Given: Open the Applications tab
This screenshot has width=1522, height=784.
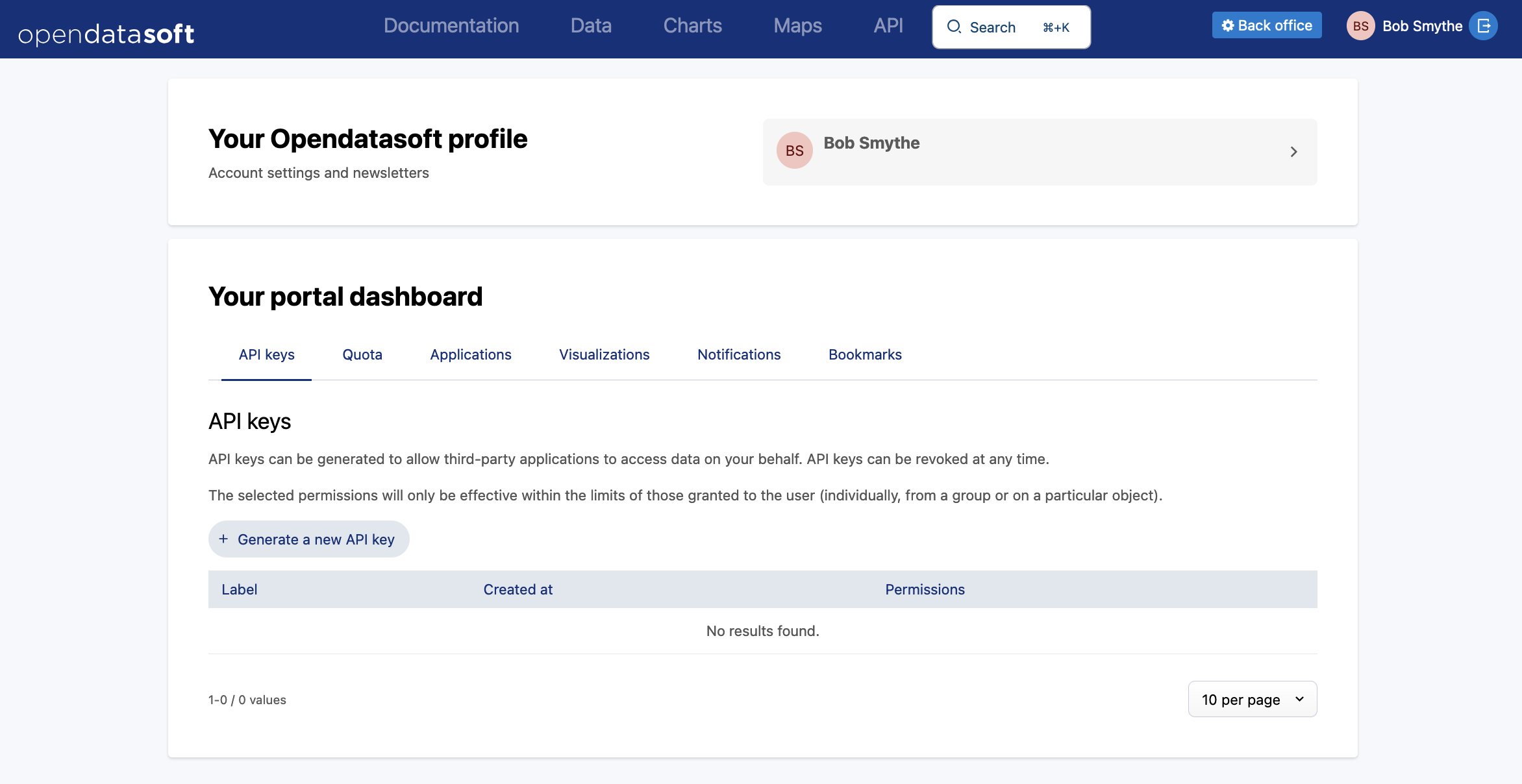Looking at the screenshot, I should click(471, 355).
